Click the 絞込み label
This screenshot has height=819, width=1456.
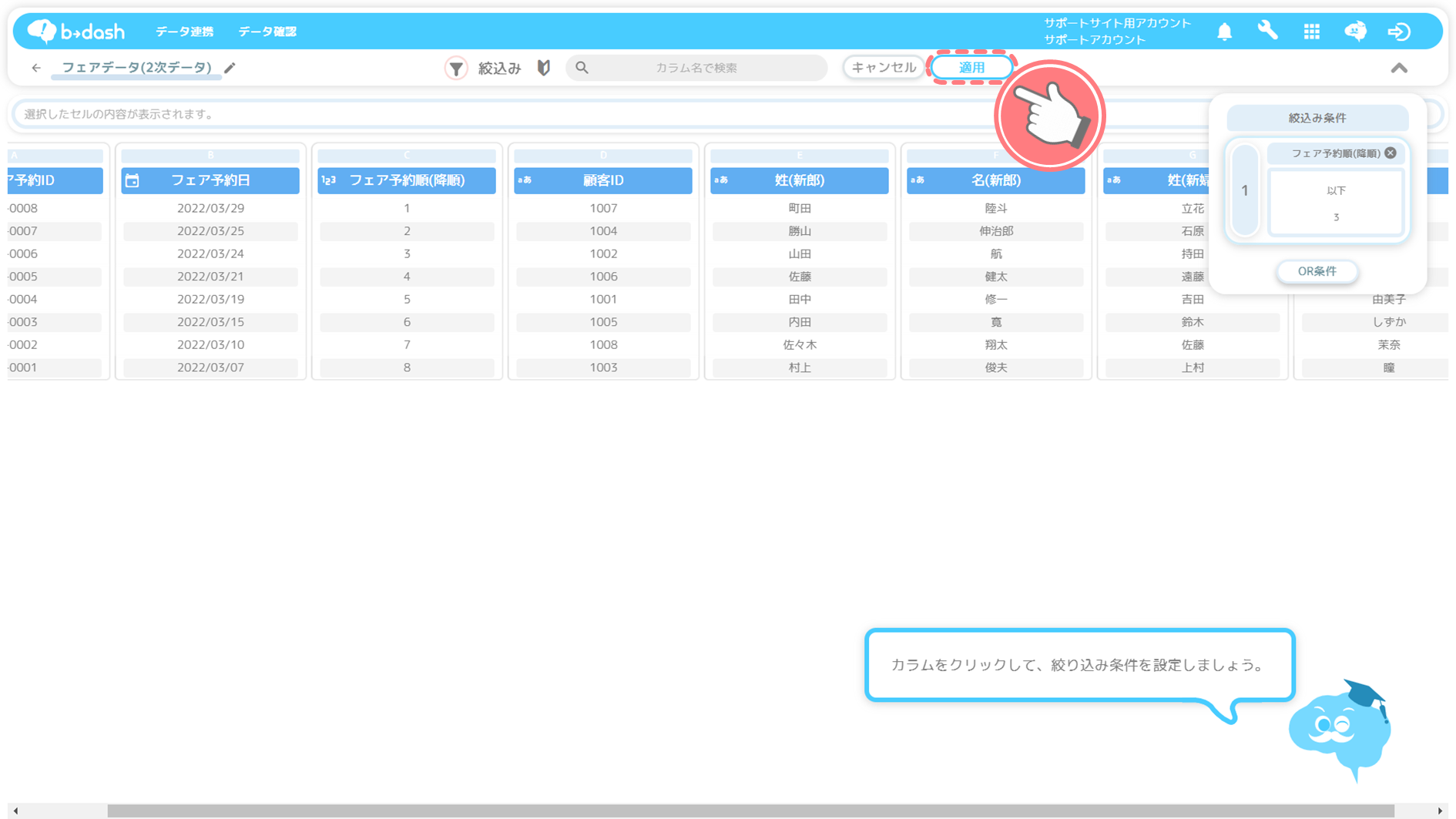(499, 68)
